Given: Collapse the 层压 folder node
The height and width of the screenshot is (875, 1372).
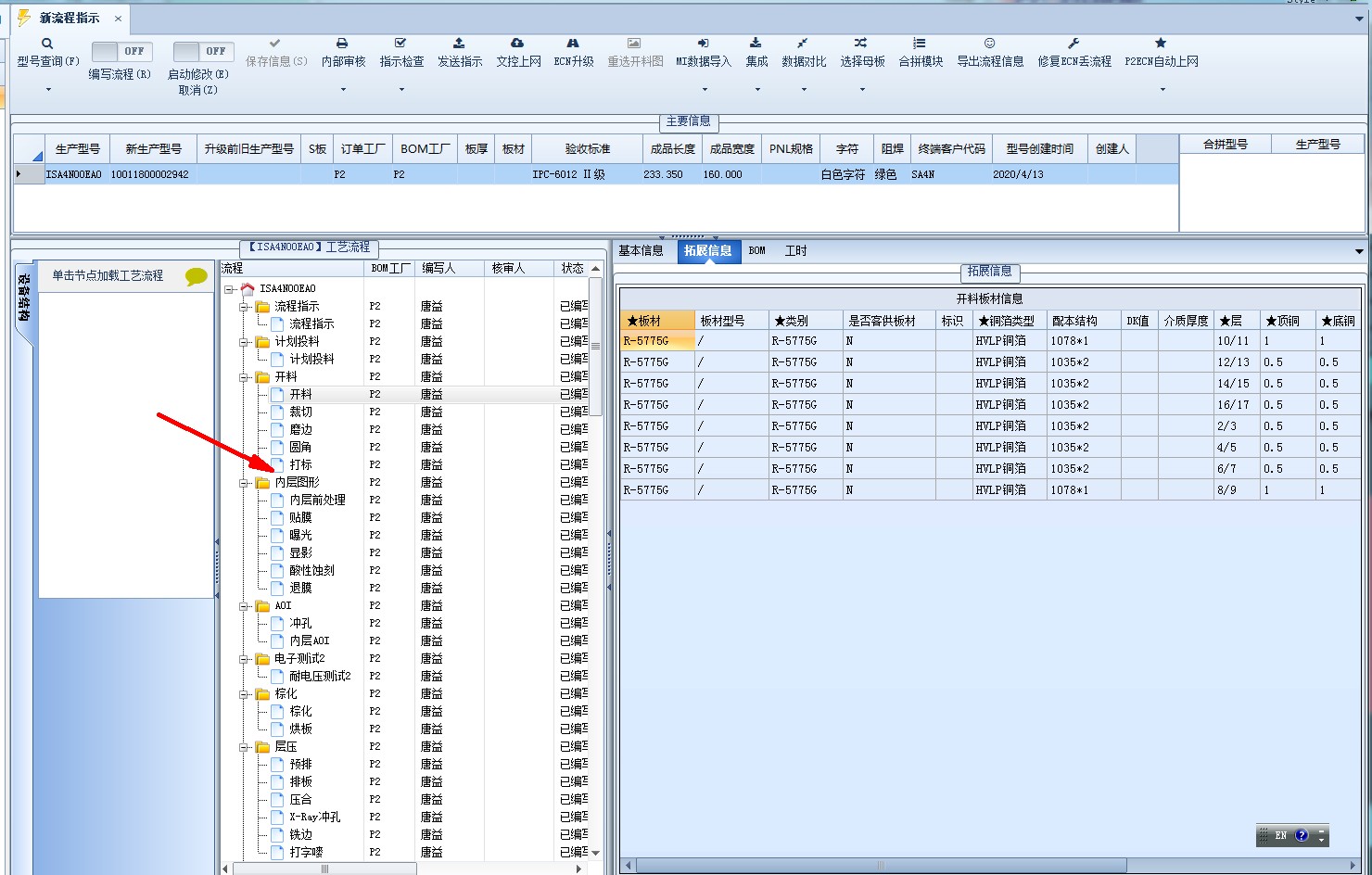Looking at the screenshot, I should 245,747.
